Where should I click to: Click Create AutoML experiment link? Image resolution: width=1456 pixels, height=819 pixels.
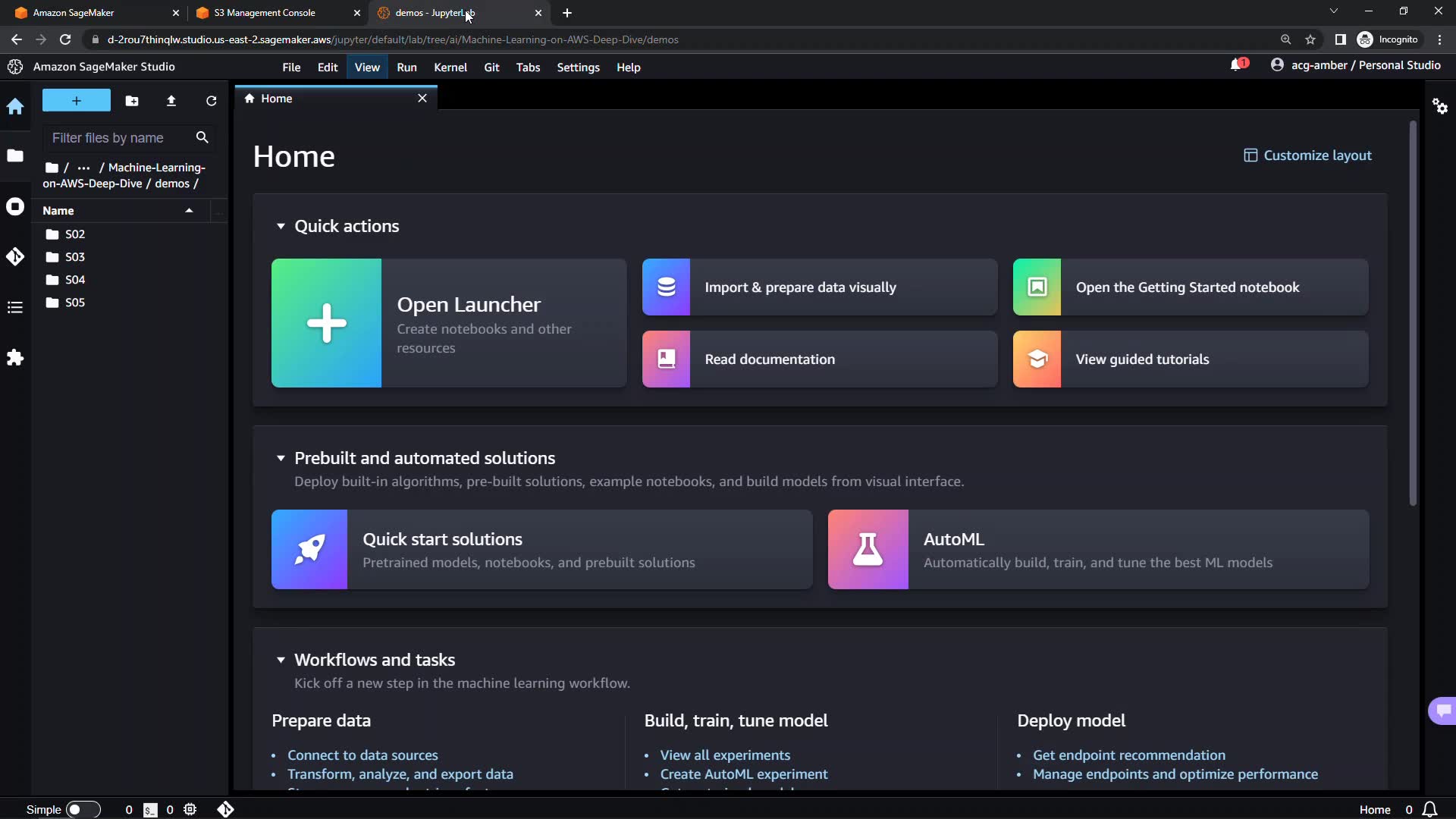(x=743, y=774)
